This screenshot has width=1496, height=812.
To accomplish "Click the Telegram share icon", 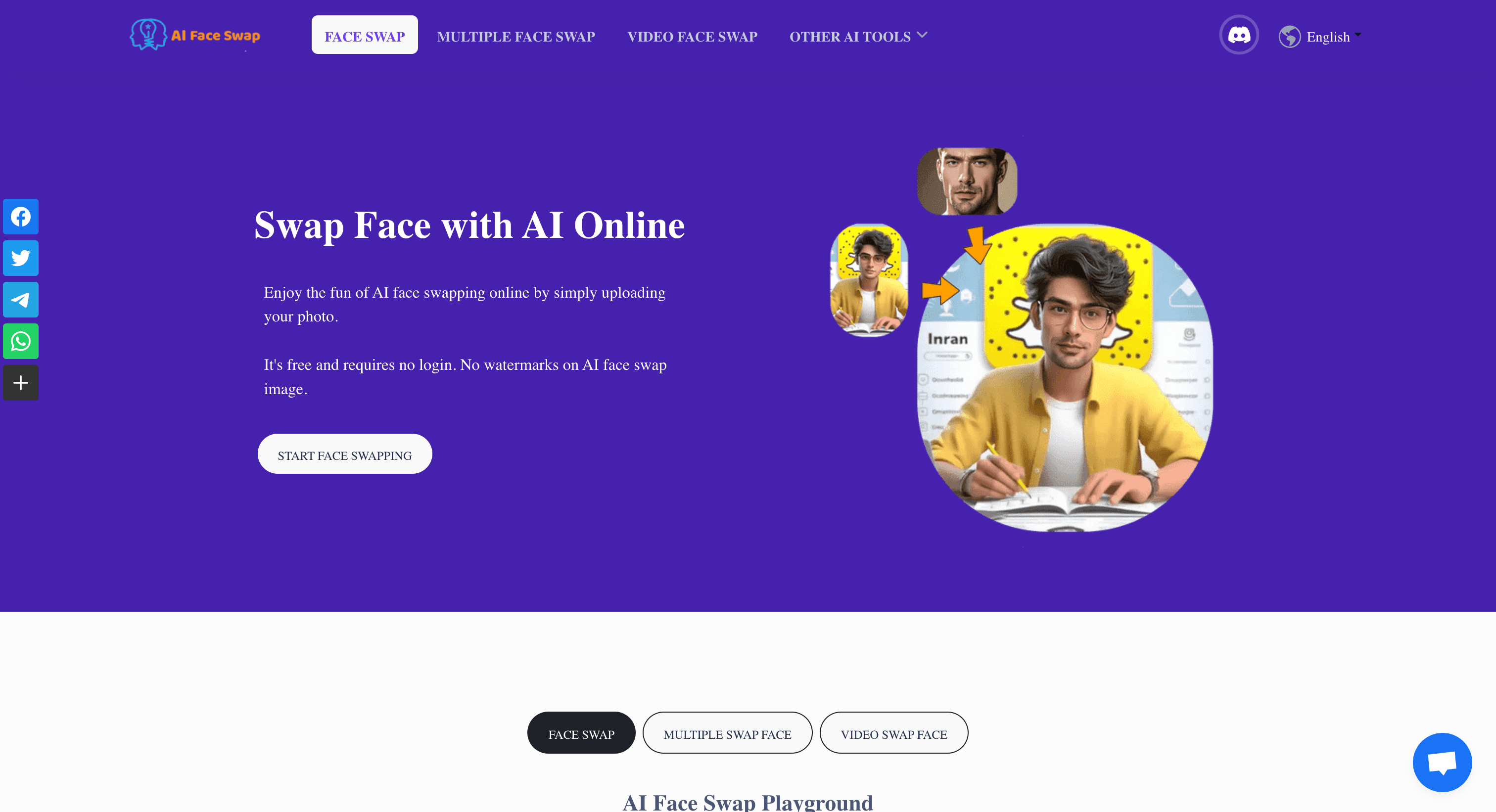I will [20, 300].
